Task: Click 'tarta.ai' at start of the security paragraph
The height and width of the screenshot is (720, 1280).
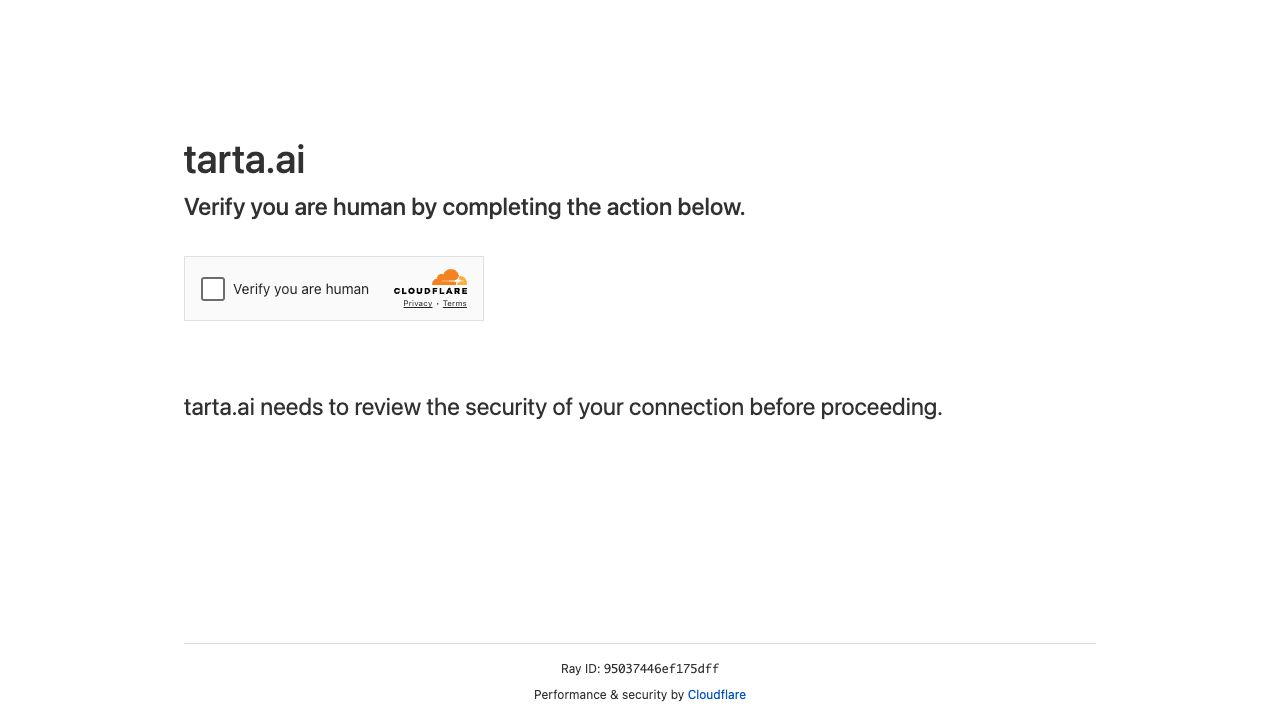Action: point(219,407)
